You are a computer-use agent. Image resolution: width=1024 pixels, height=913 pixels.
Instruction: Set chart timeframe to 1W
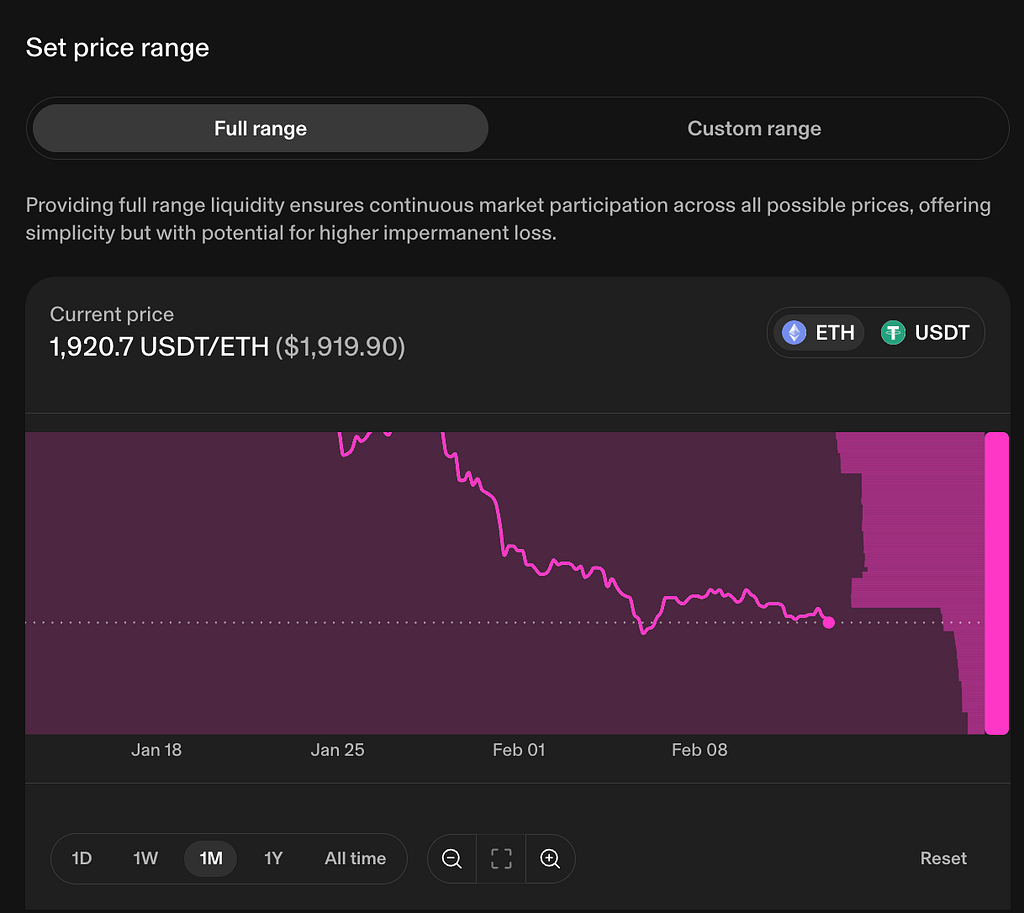(146, 858)
